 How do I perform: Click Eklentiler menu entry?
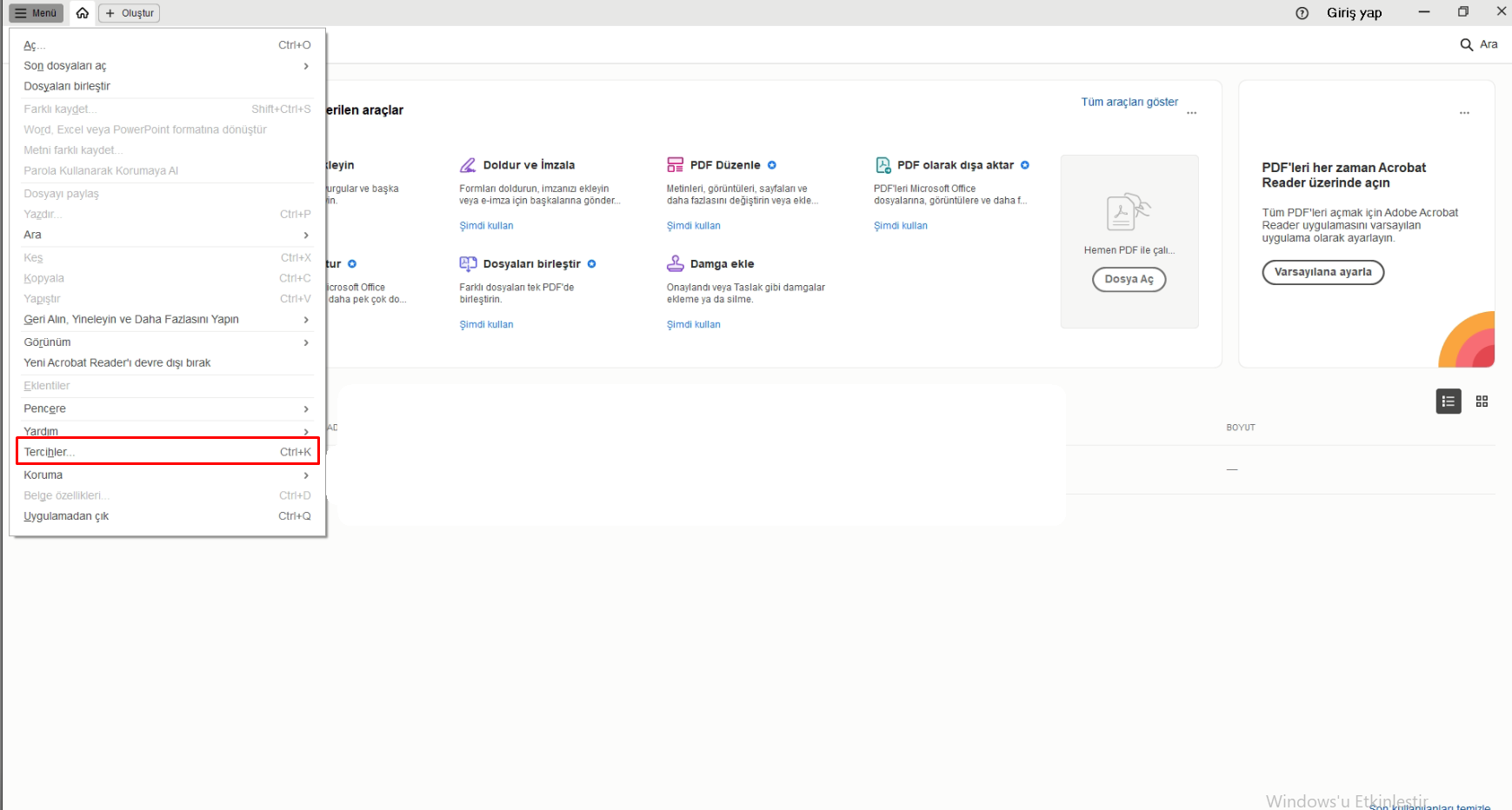click(x=167, y=386)
